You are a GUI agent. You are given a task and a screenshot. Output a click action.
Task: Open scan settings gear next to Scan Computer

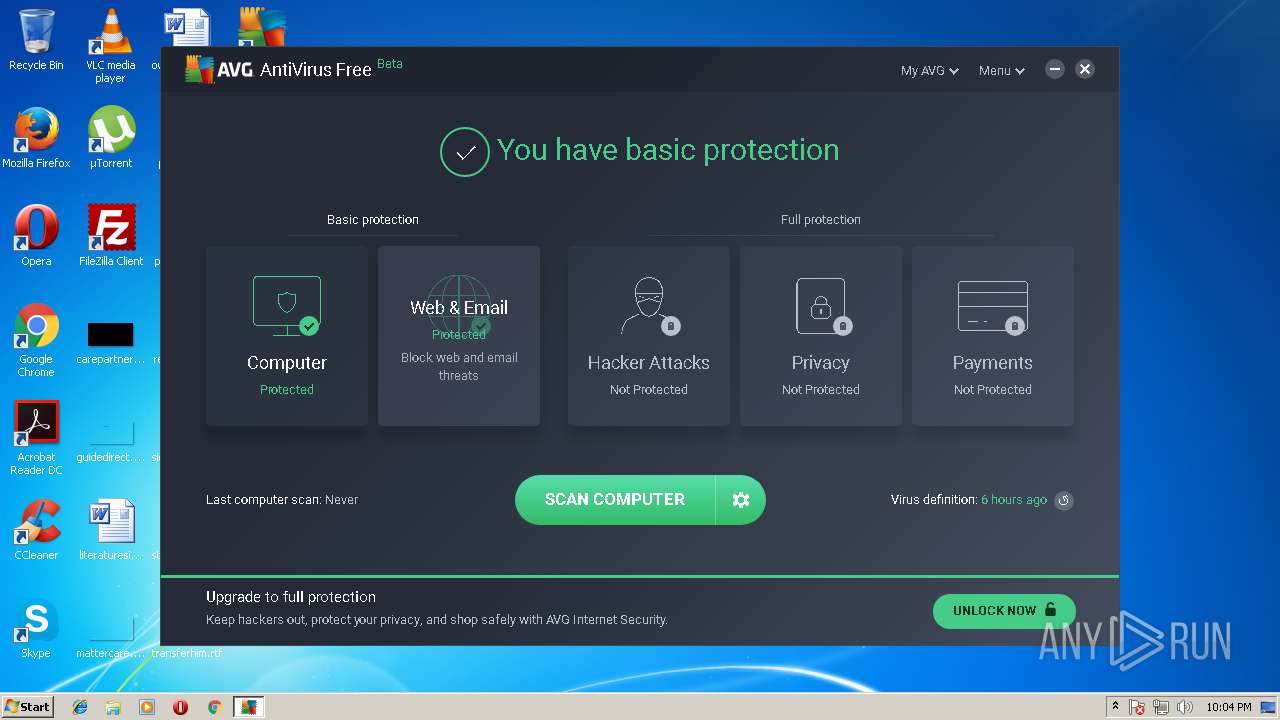(x=741, y=500)
